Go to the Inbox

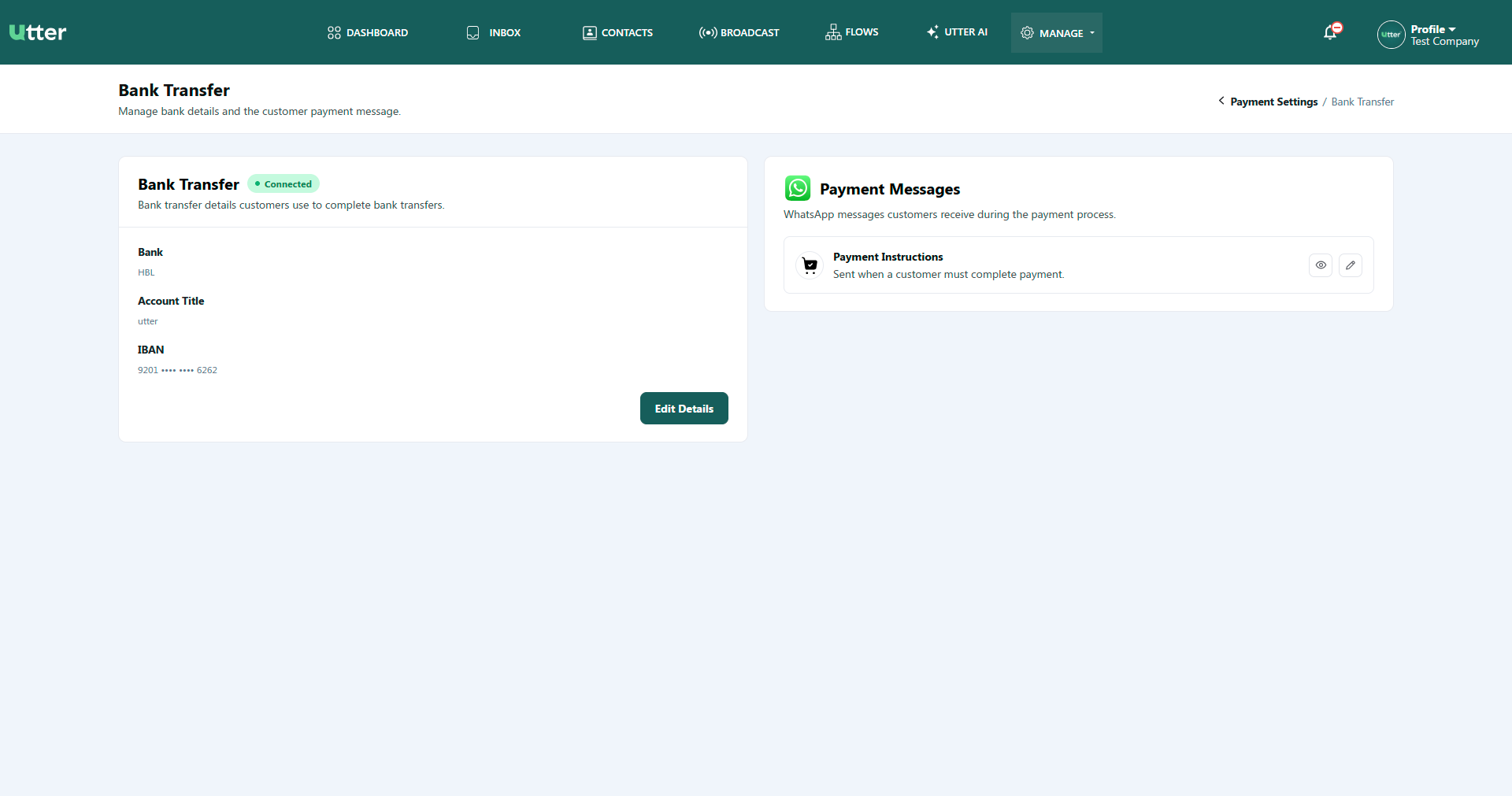pos(494,32)
